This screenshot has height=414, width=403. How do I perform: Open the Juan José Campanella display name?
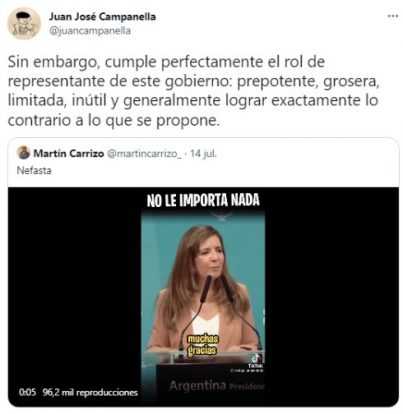click(103, 16)
